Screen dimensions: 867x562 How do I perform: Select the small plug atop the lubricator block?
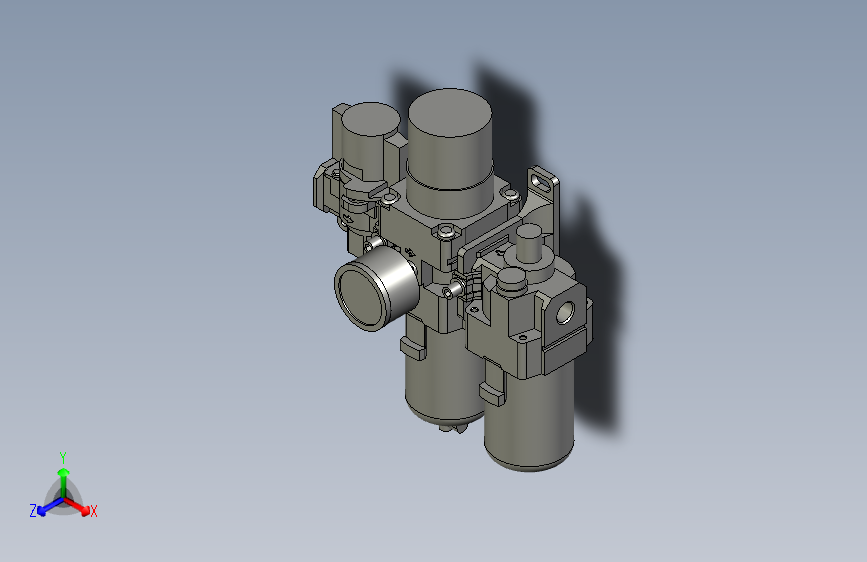(x=511, y=280)
